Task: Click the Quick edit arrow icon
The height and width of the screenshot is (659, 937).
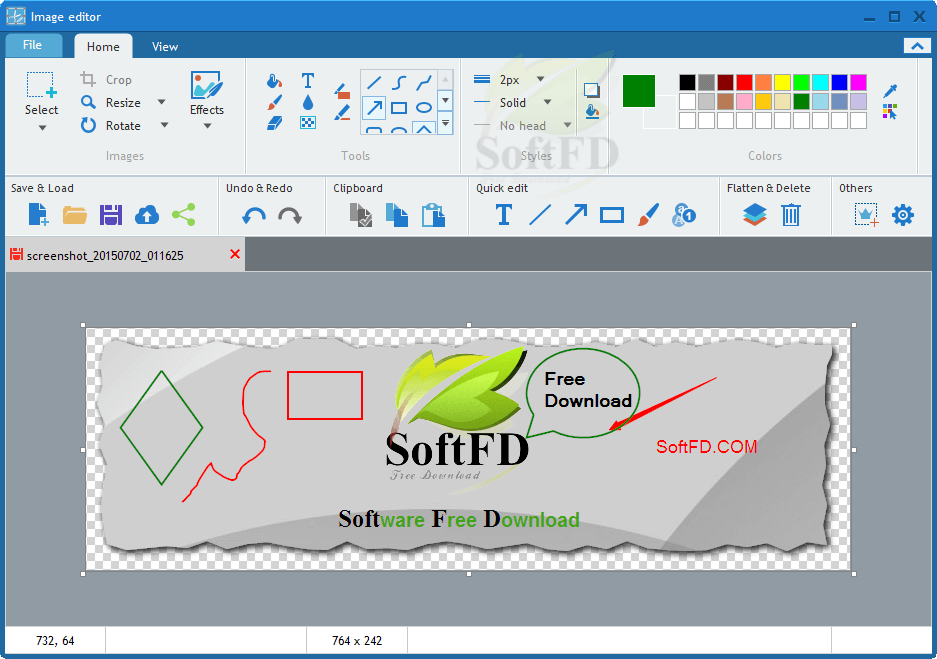Action: pyautogui.click(x=576, y=214)
